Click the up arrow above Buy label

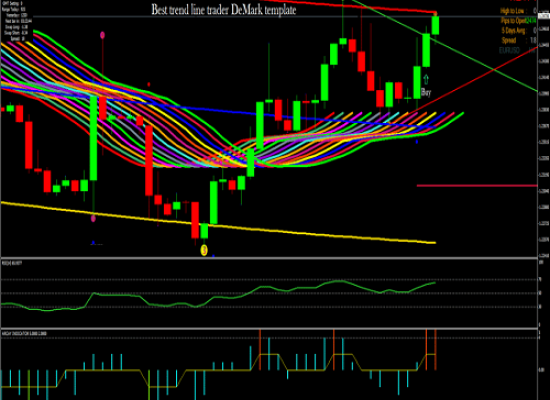426,79
